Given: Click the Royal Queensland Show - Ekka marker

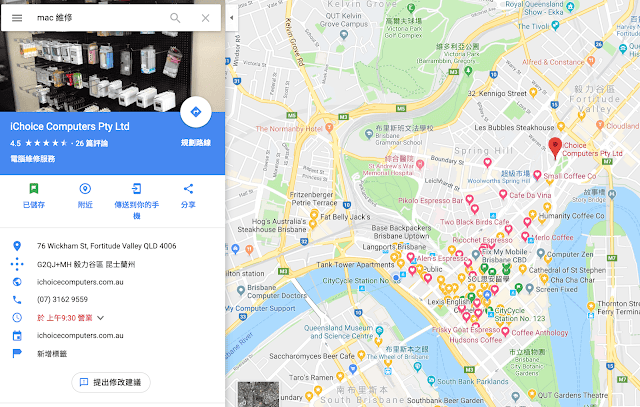Looking at the screenshot, I should pos(570,7).
